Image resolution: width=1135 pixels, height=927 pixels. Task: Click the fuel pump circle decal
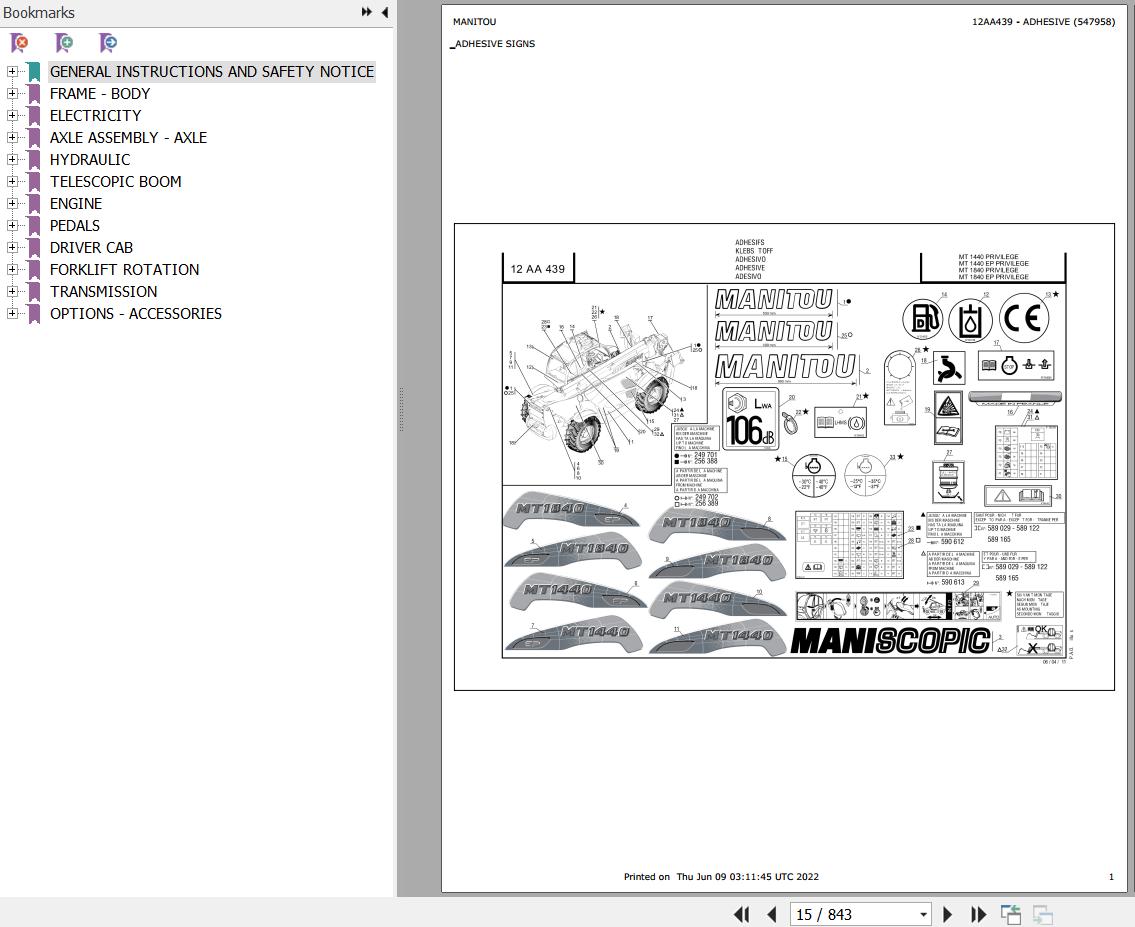pyautogui.click(x=922, y=318)
